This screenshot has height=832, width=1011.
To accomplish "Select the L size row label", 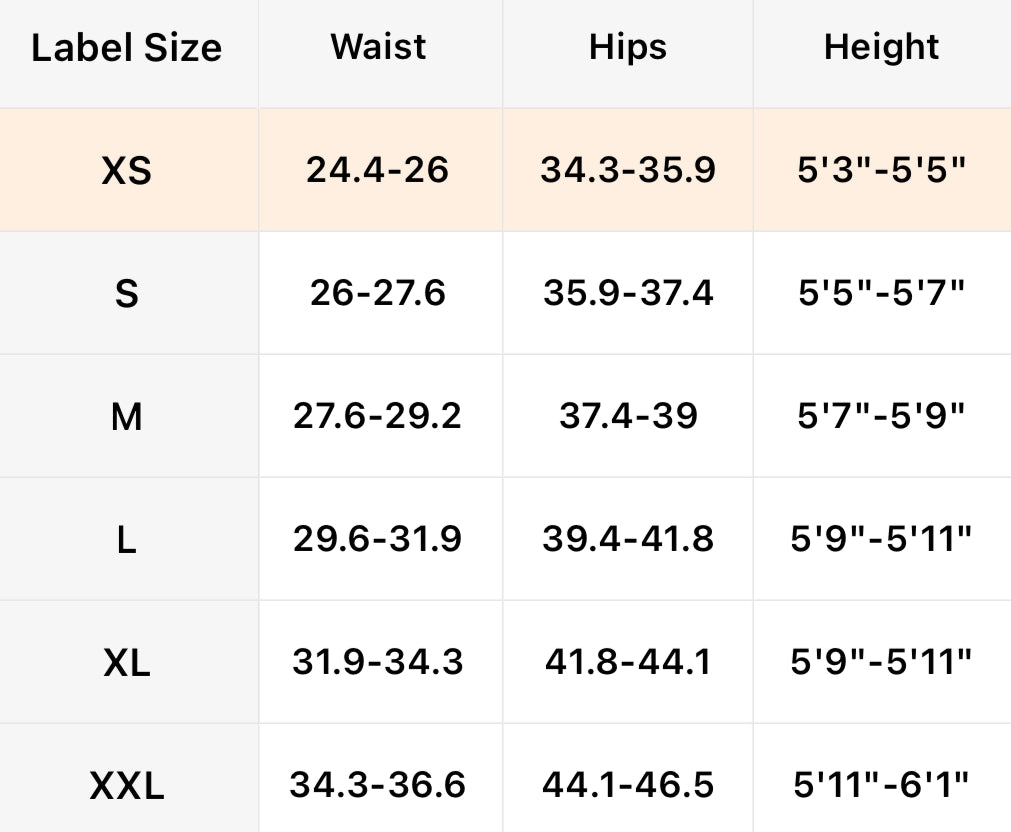I will click(x=127, y=540).
